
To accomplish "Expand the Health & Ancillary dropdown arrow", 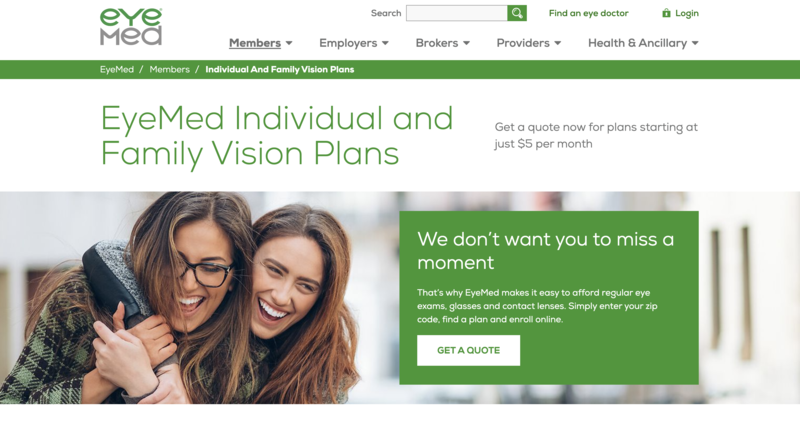I will click(695, 43).
